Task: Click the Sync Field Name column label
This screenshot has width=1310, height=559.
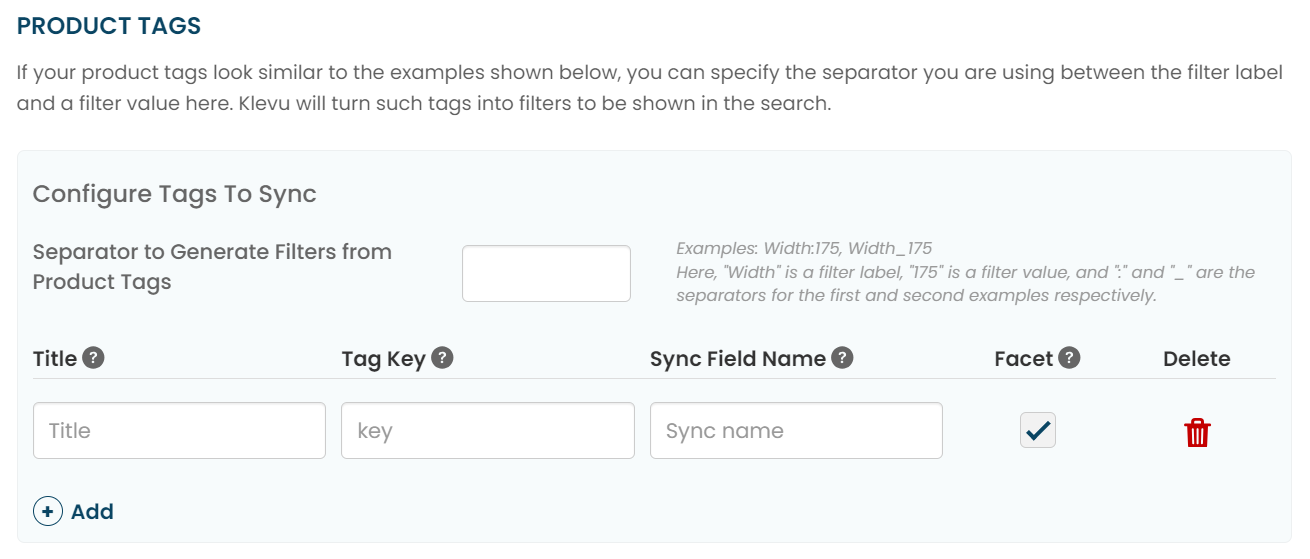Action: 738,358
